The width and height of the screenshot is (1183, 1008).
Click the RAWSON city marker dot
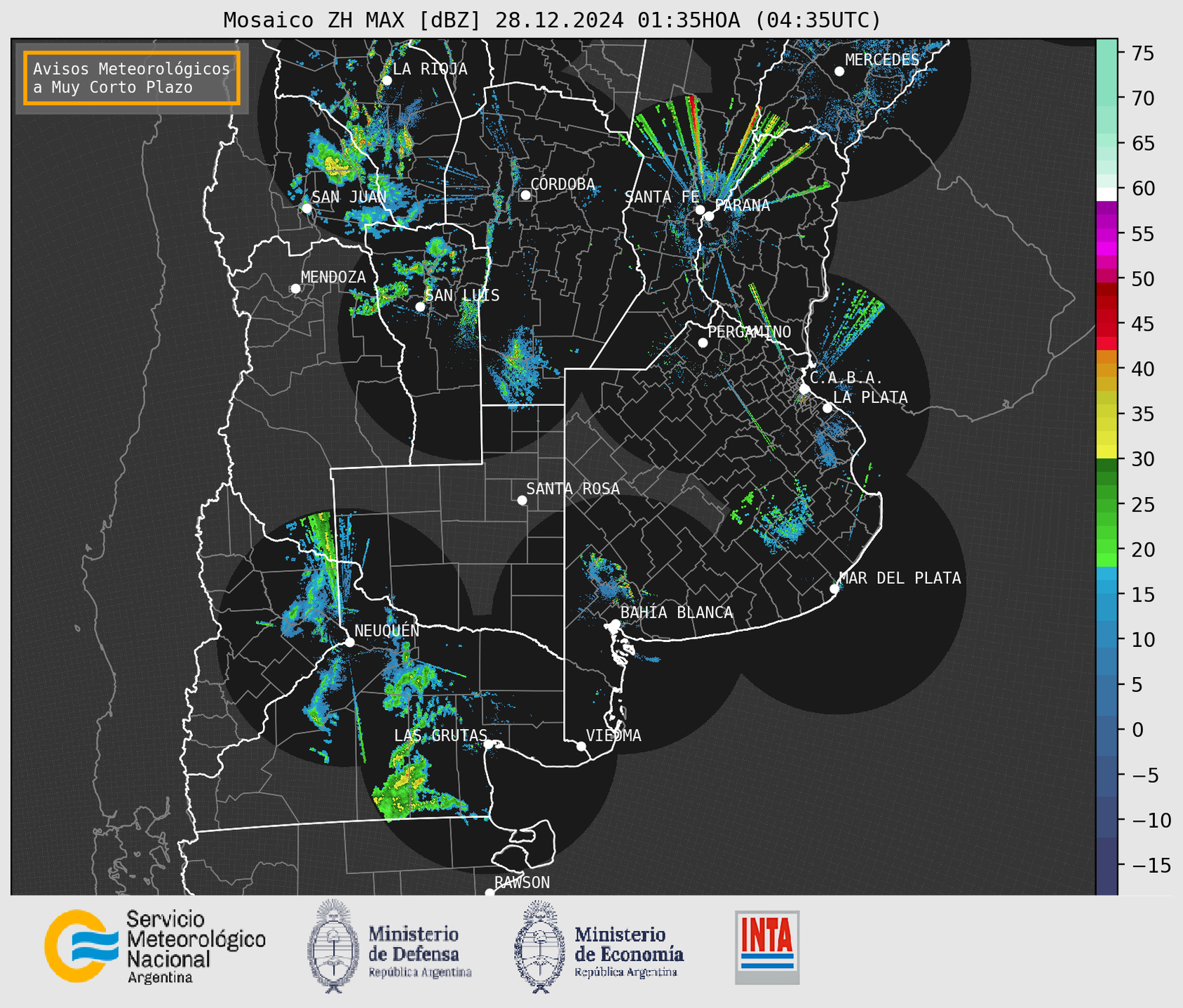489,892
